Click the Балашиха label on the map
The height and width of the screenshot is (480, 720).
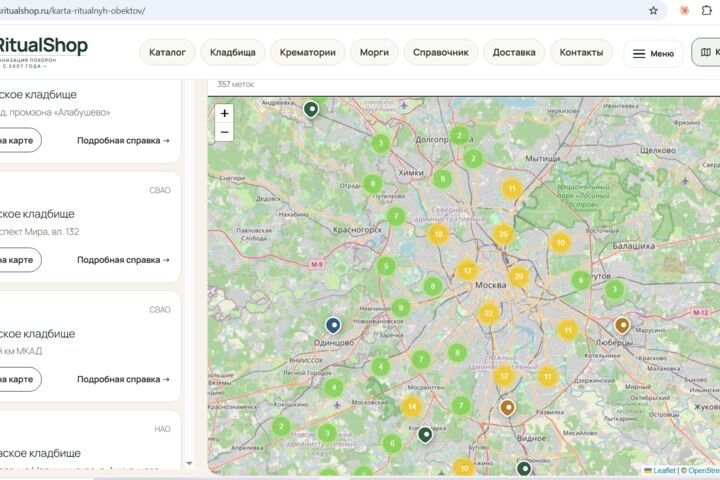click(x=633, y=246)
